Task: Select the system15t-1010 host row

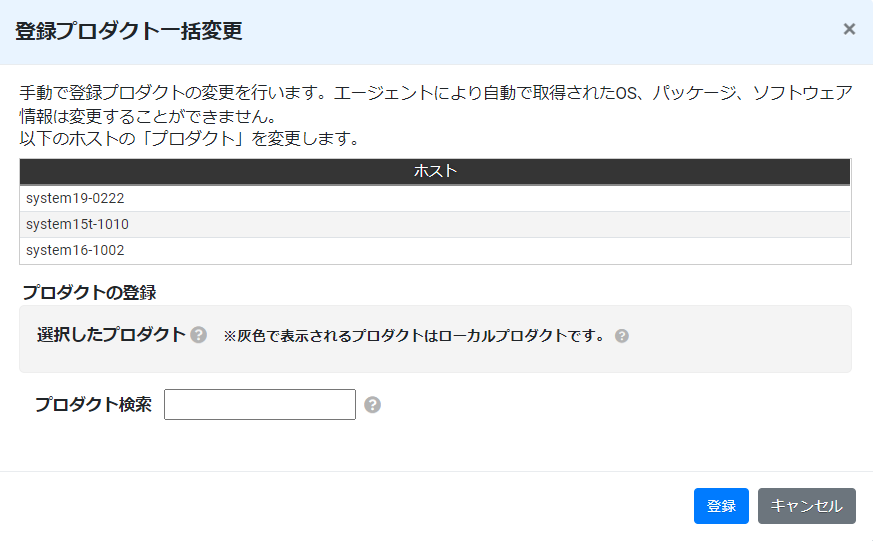Action: coord(435,224)
